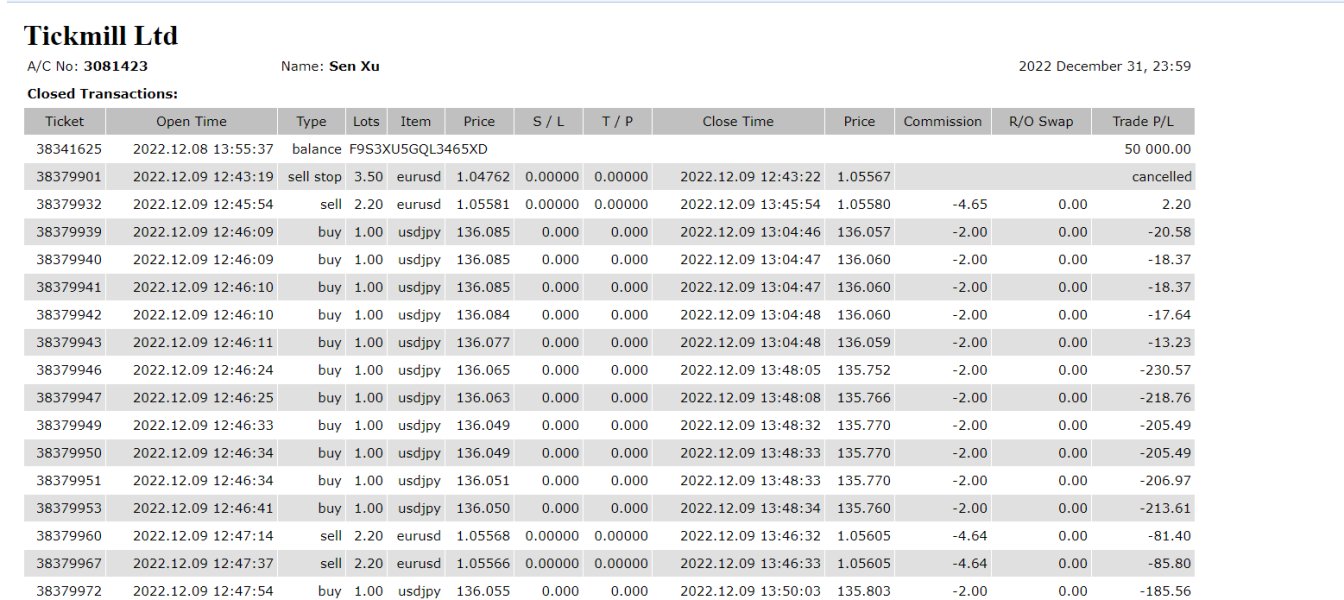
Task: Click open price 136.077
Action: coord(483,343)
